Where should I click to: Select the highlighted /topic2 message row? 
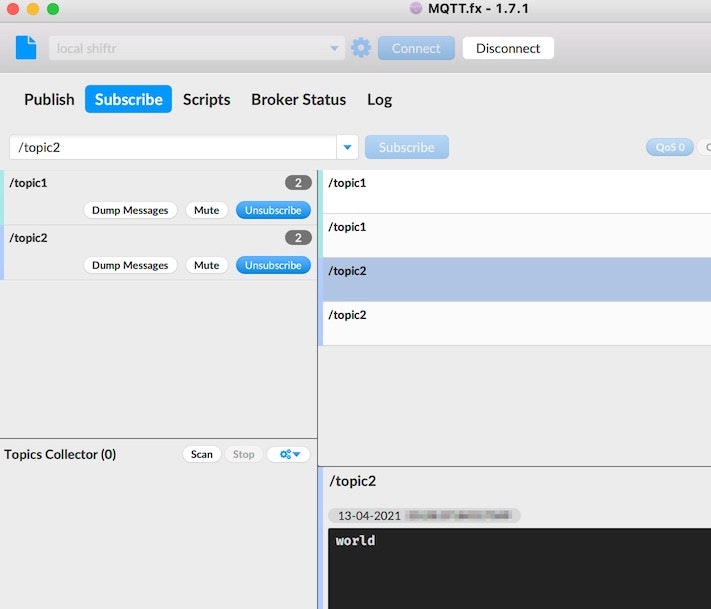pyautogui.click(x=515, y=280)
